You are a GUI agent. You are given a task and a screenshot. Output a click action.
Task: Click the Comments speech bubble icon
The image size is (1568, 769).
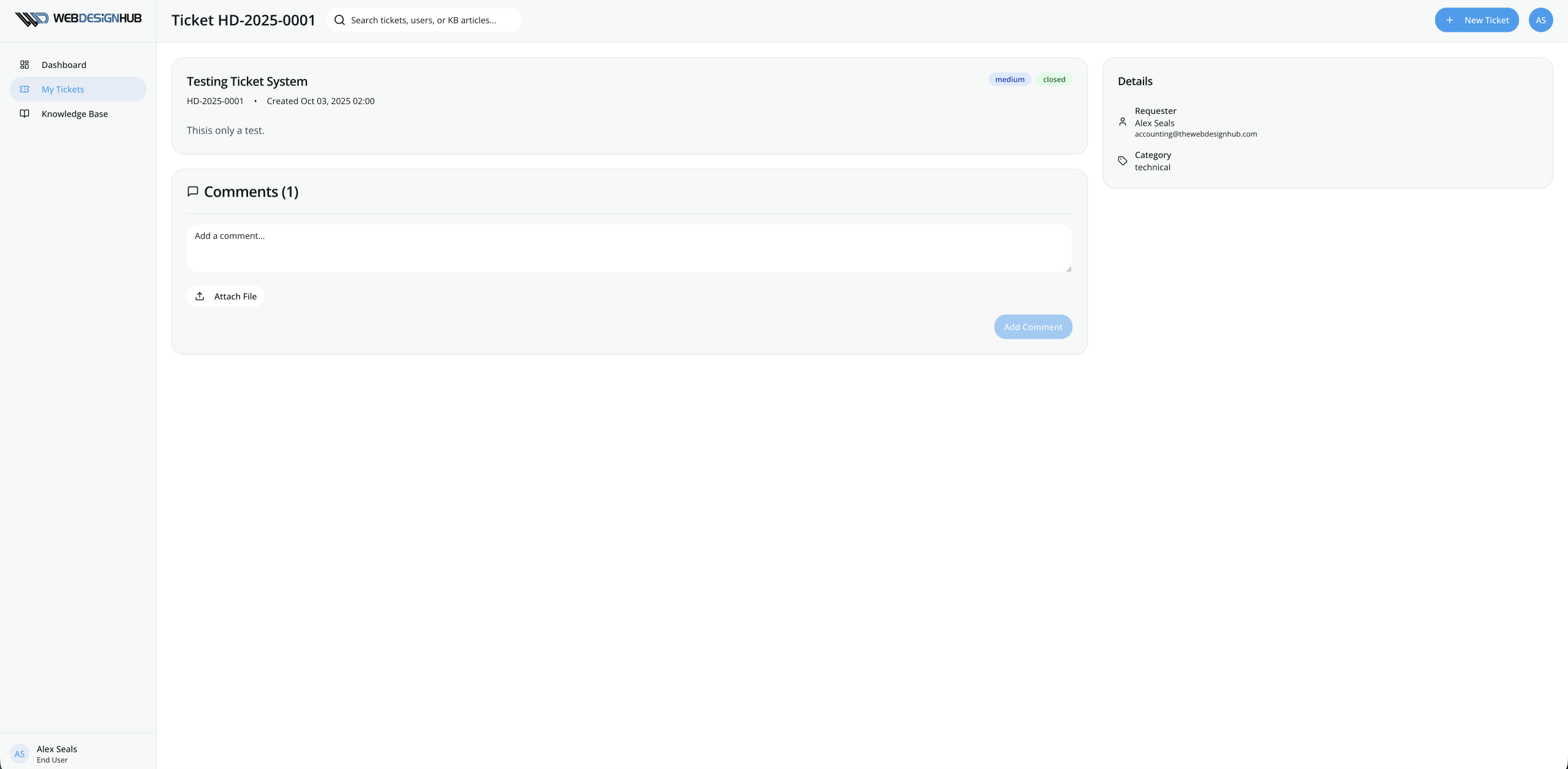pyautogui.click(x=193, y=192)
